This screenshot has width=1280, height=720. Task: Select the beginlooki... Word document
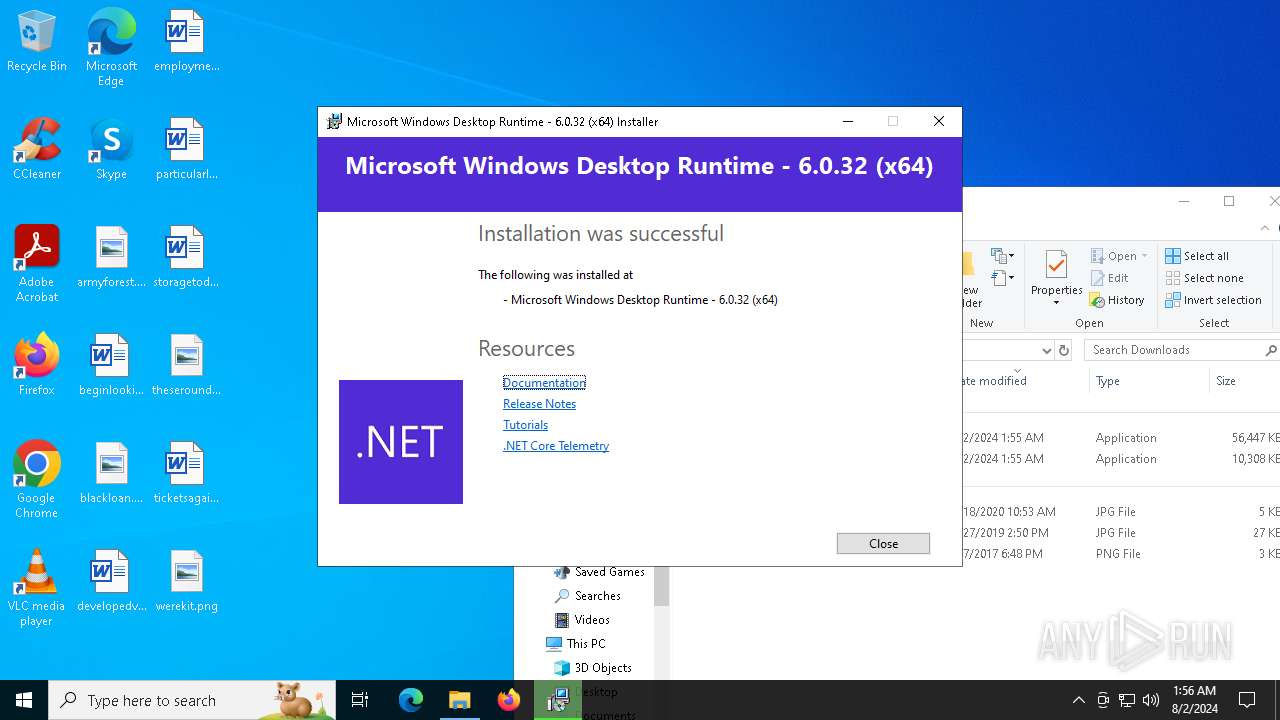111,365
